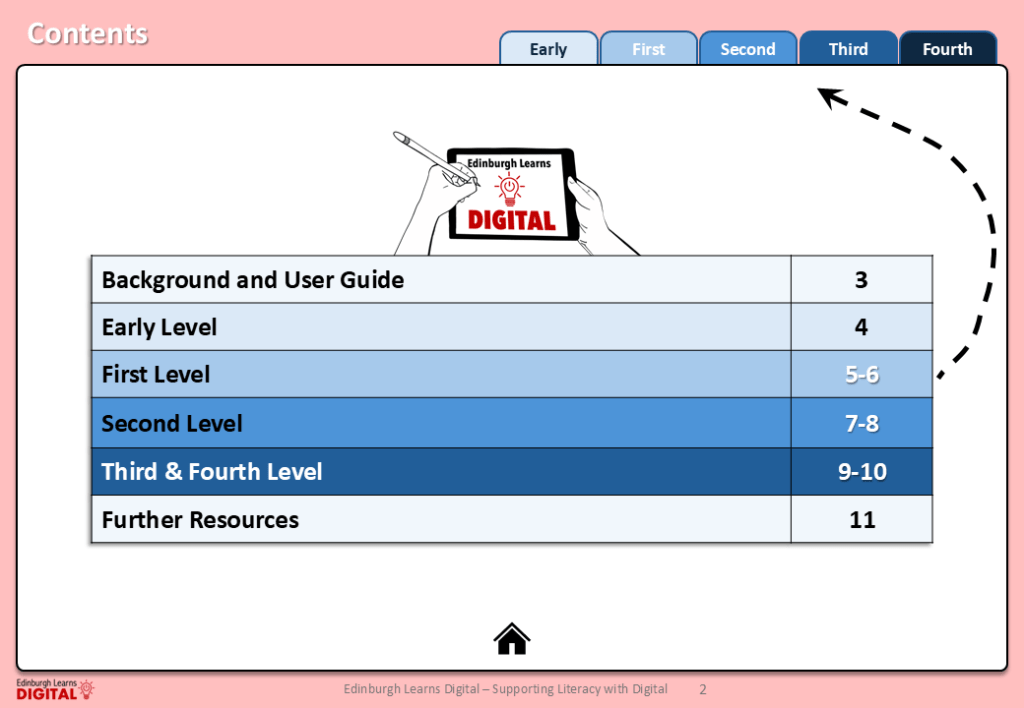1024x708 pixels.
Task: Open the Fourth level tab
Action: [x=947, y=49]
